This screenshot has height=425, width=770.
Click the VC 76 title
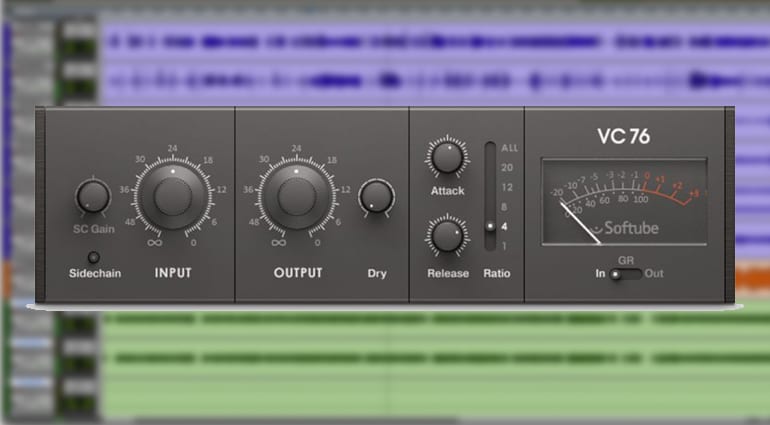pos(624,136)
